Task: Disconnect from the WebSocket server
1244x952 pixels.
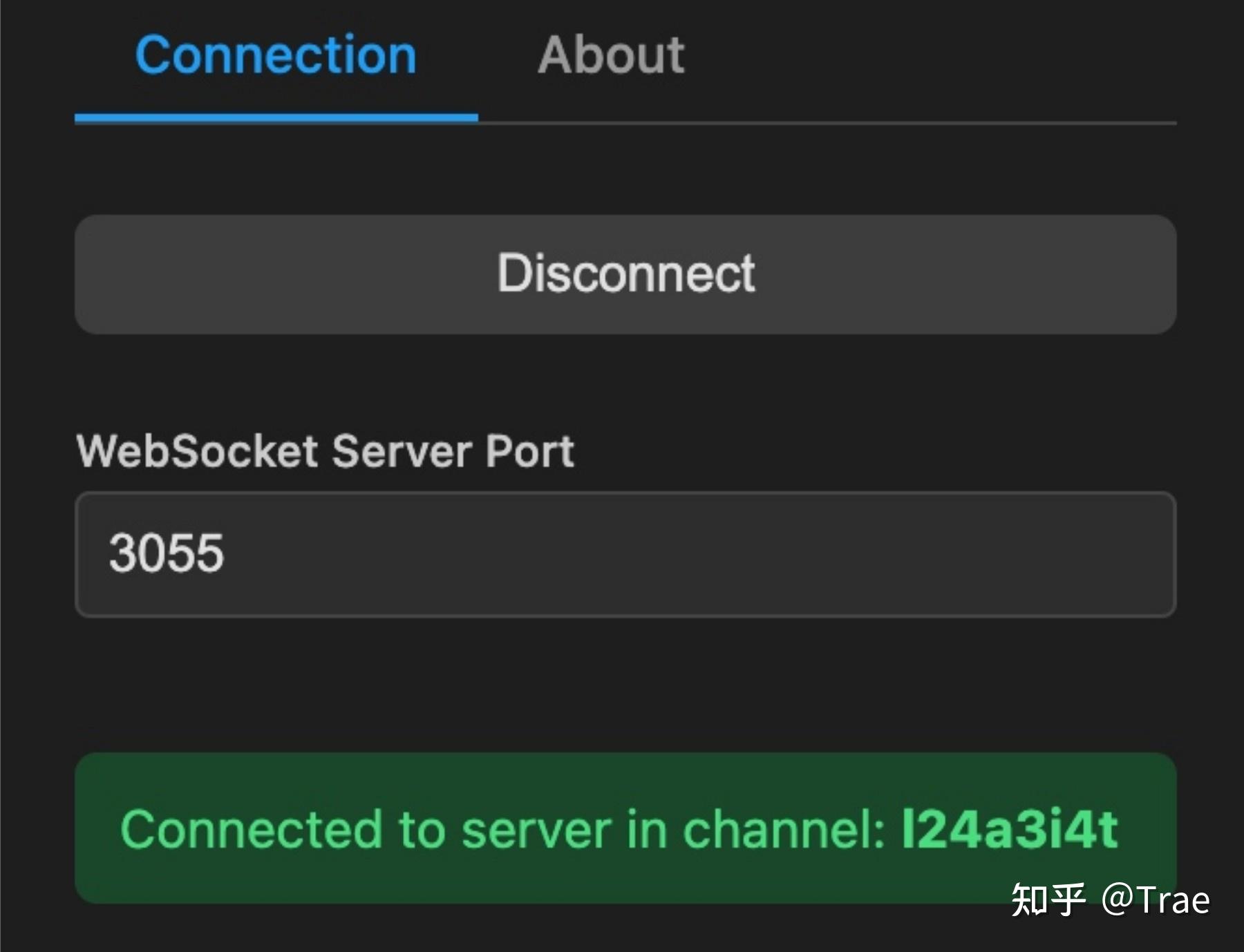Action: (625, 274)
